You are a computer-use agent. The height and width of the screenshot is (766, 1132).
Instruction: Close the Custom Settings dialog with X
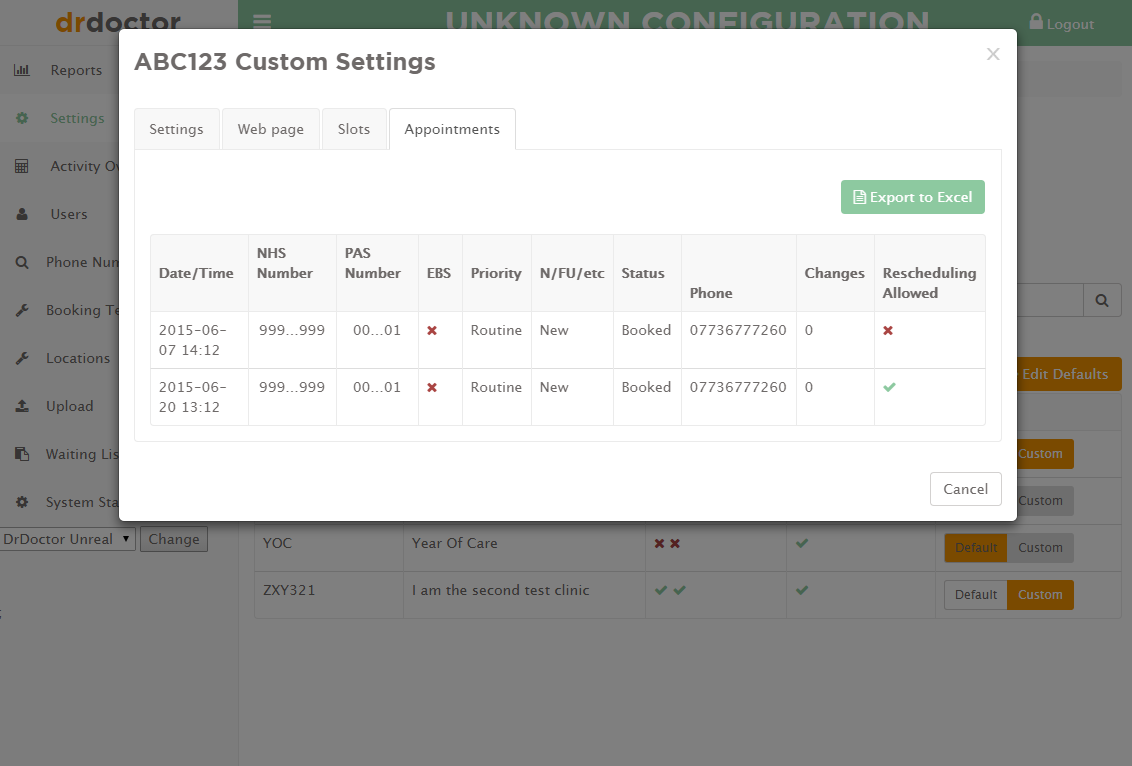pyautogui.click(x=992, y=54)
